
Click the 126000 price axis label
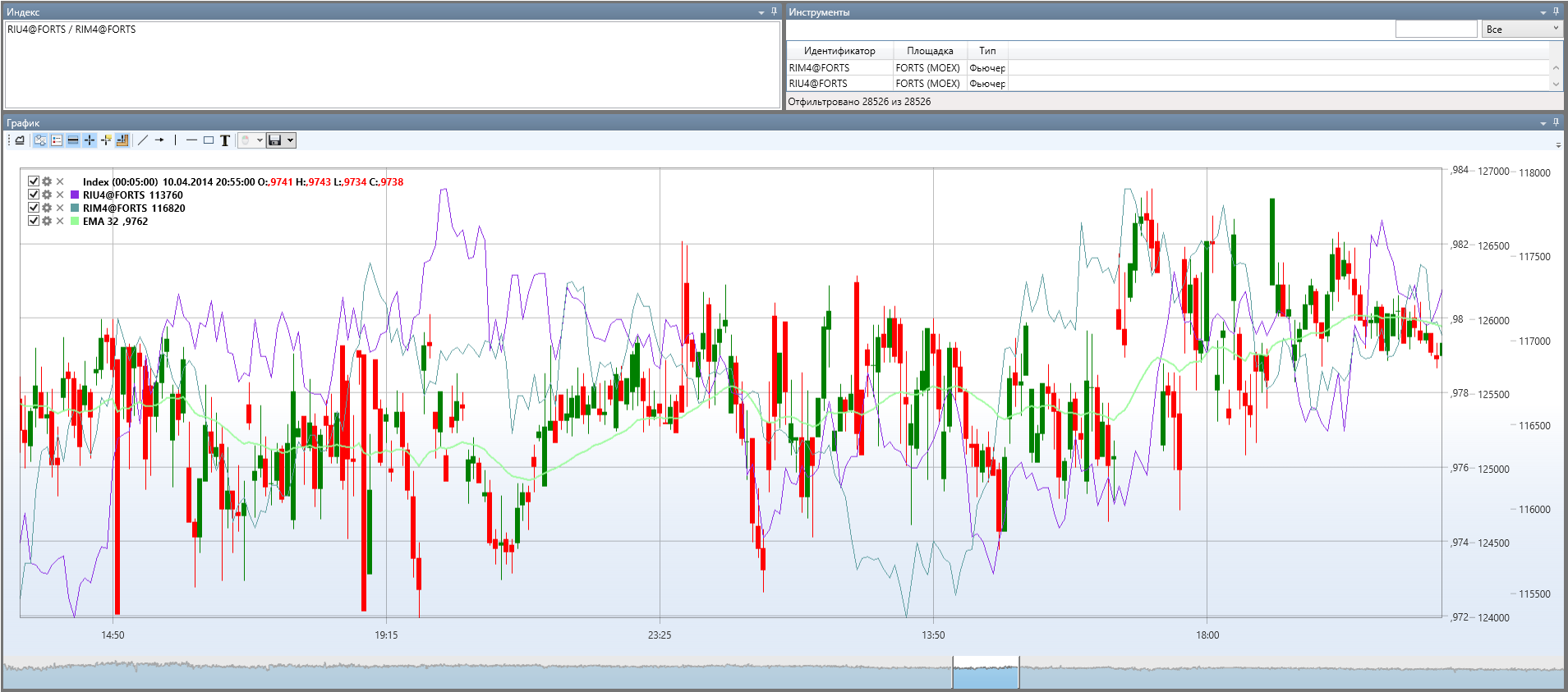point(1493,321)
